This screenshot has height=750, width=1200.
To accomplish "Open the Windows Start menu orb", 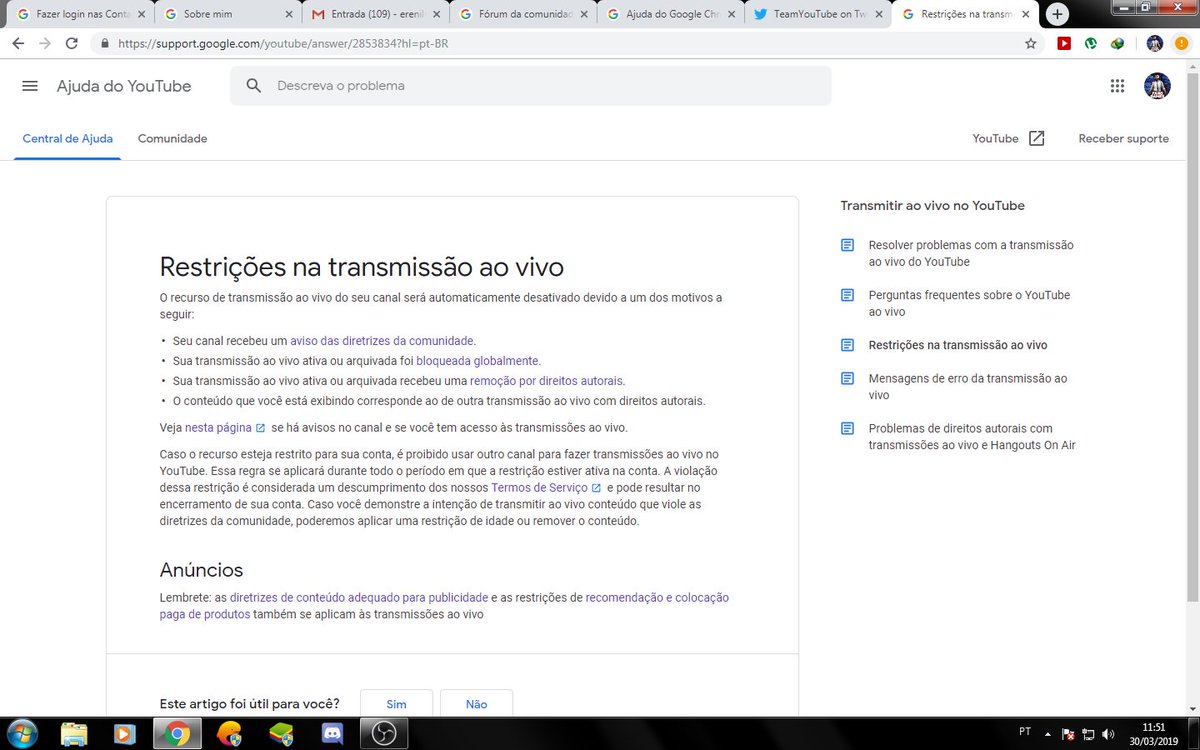I will tap(21, 733).
